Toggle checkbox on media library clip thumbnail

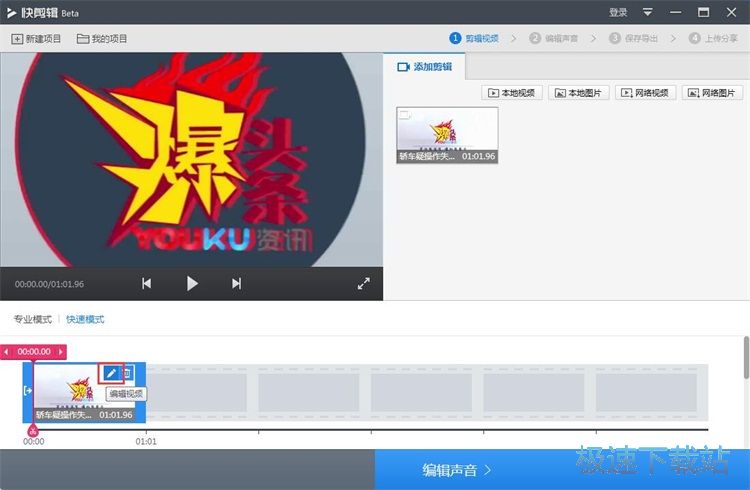click(405, 115)
